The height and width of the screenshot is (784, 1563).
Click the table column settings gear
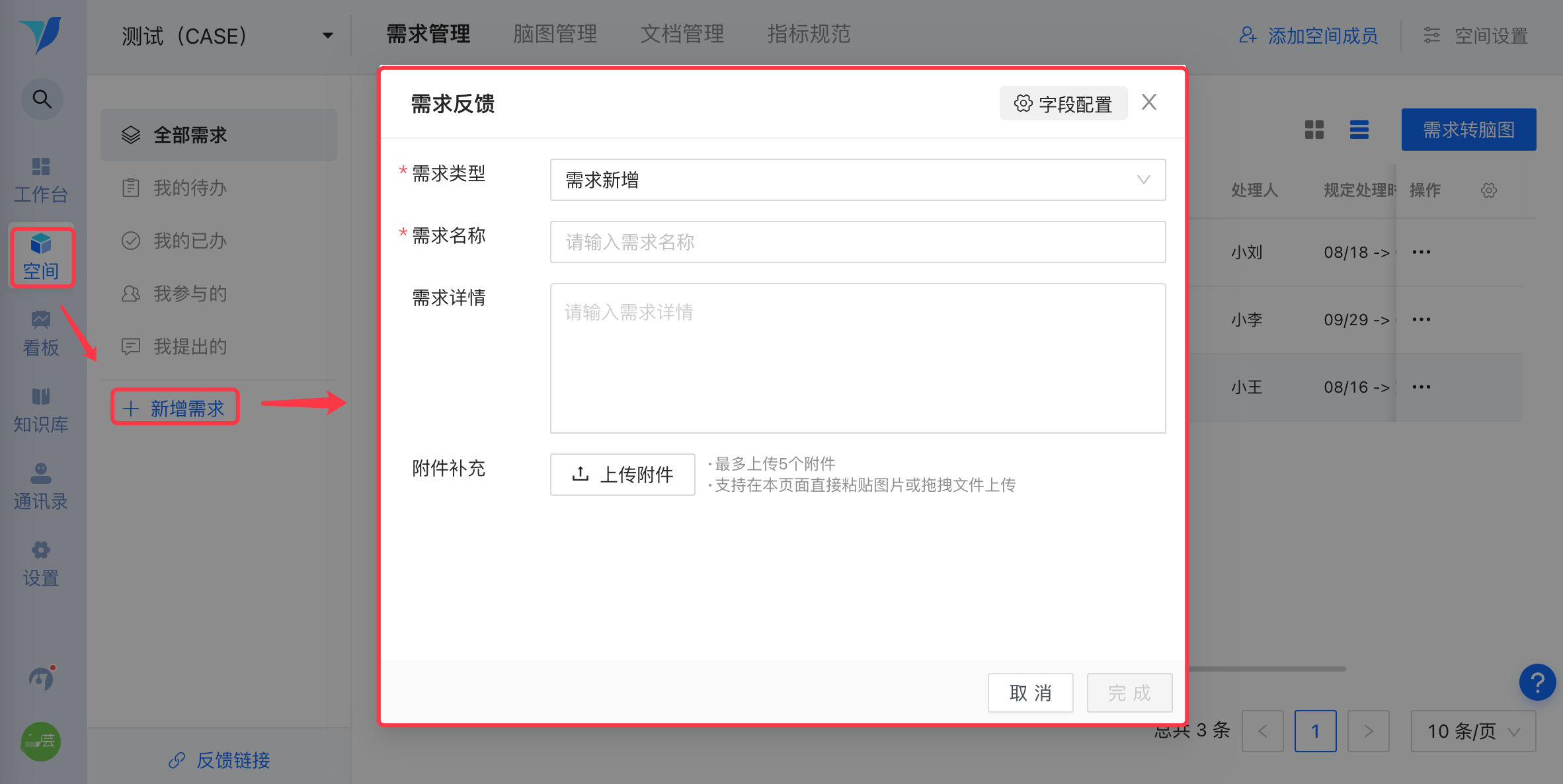coord(1488,190)
